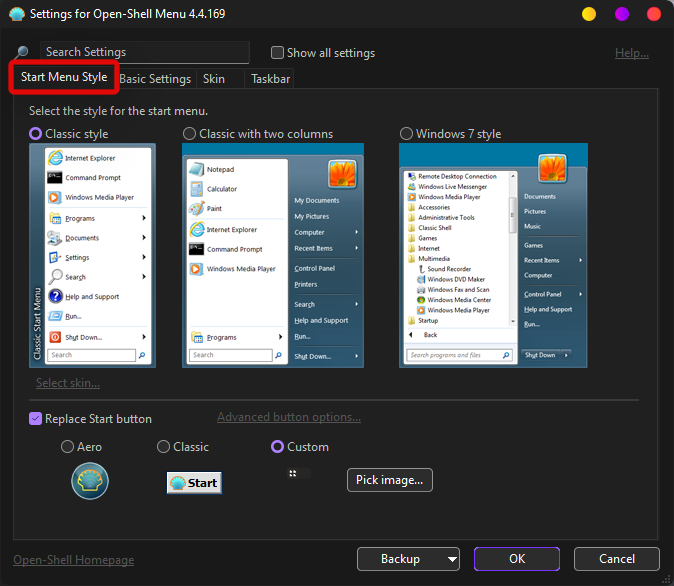Select Windows 7 style radio button
The width and height of the screenshot is (674, 586).
(x=406, y=134)
